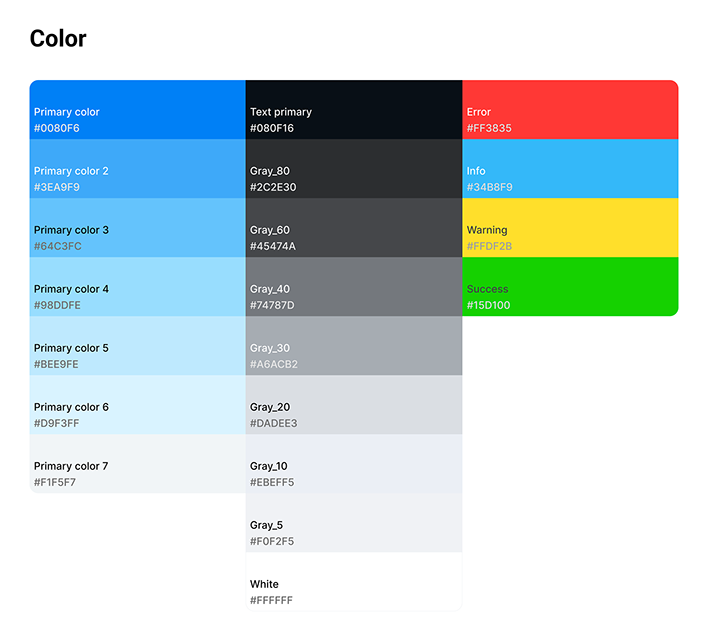Pick the blue Info swatch

(570, 169)
